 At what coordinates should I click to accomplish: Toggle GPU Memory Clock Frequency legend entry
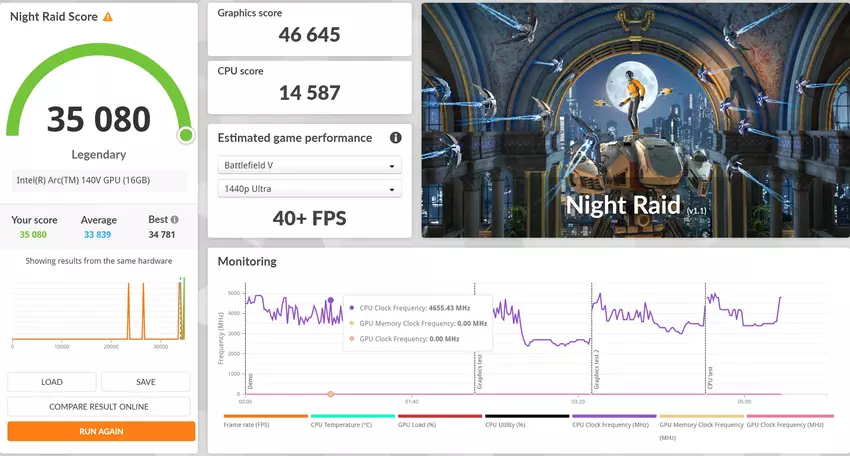pos(701,425)
